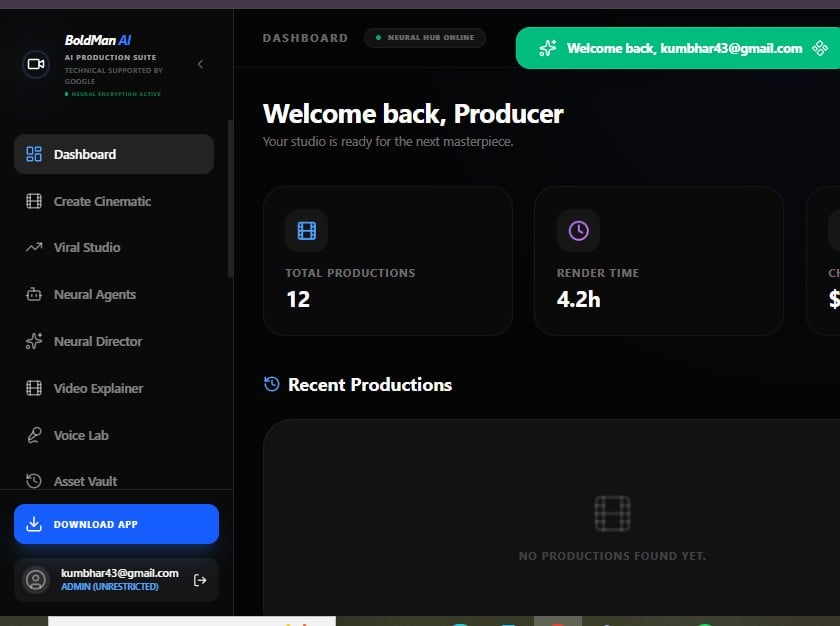Click kumbhar43@gmail.com in the sidebar profile
Viewport: 840px width, 626px height.
(119, 573)
